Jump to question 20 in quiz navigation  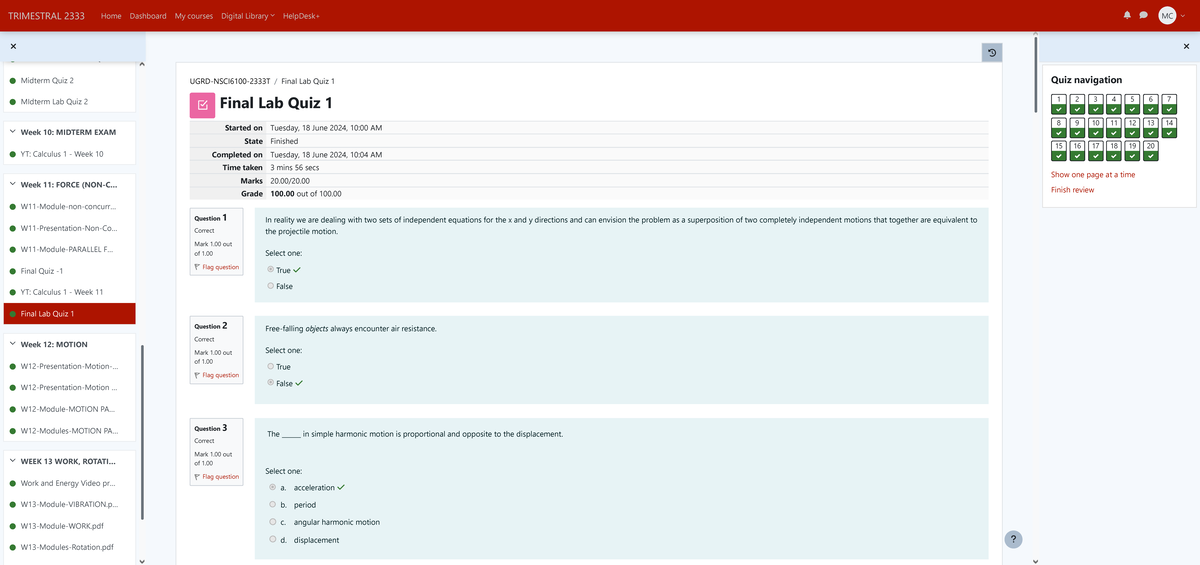click(1151, 151)
